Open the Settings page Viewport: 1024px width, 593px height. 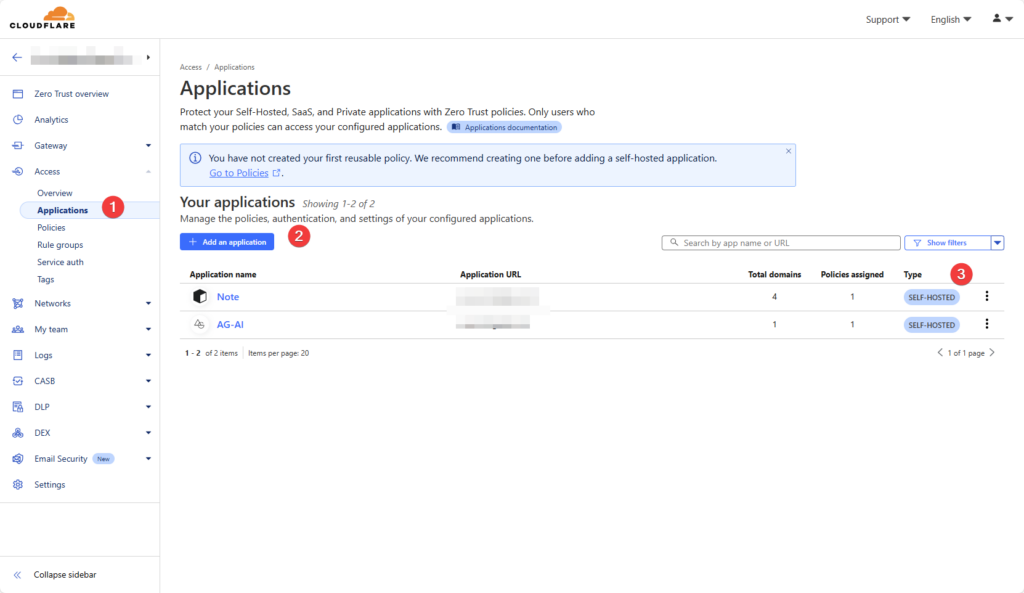[50, 485]
